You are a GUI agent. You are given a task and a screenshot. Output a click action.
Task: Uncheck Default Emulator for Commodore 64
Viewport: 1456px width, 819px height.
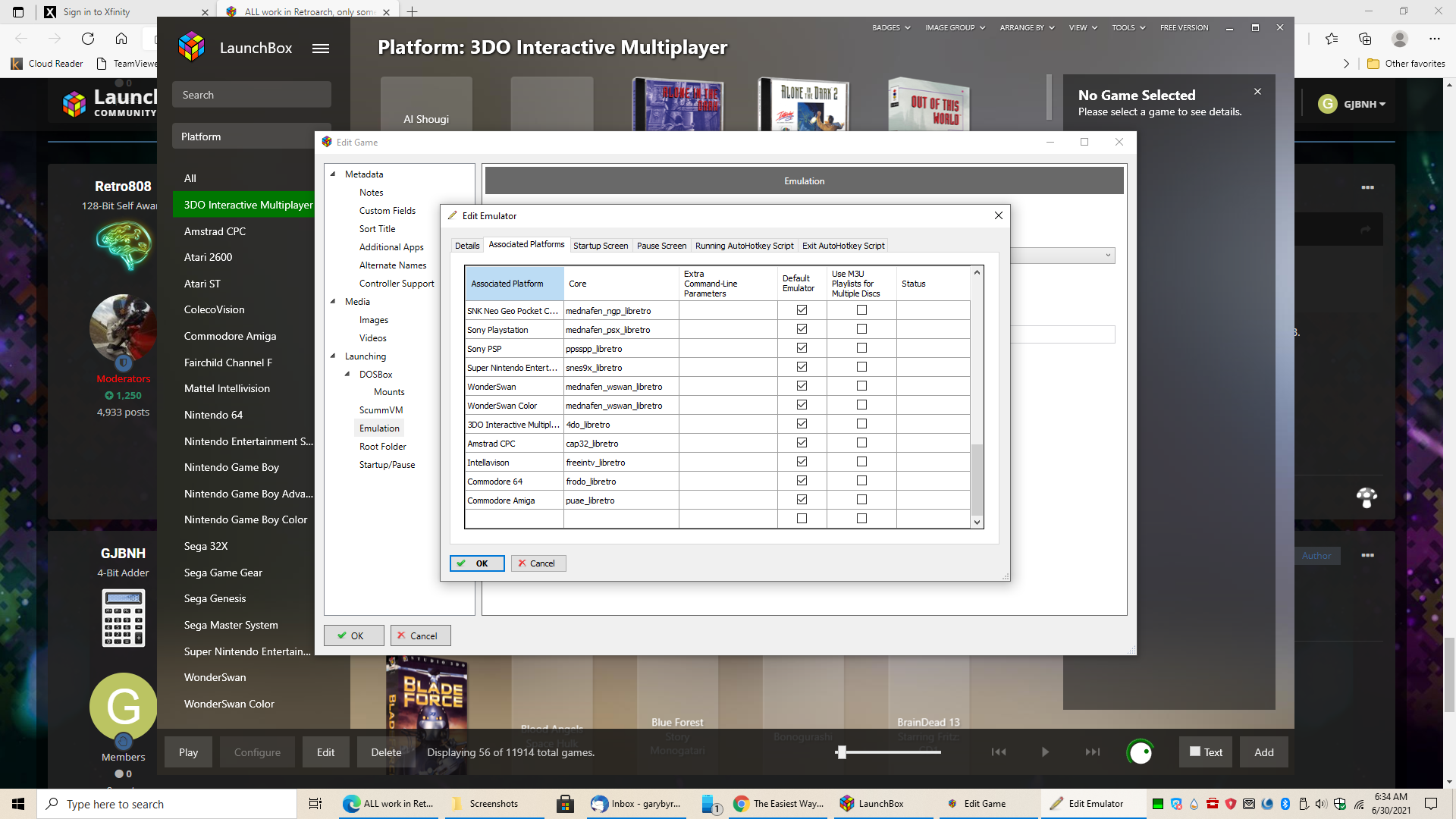tap(802, 481)
